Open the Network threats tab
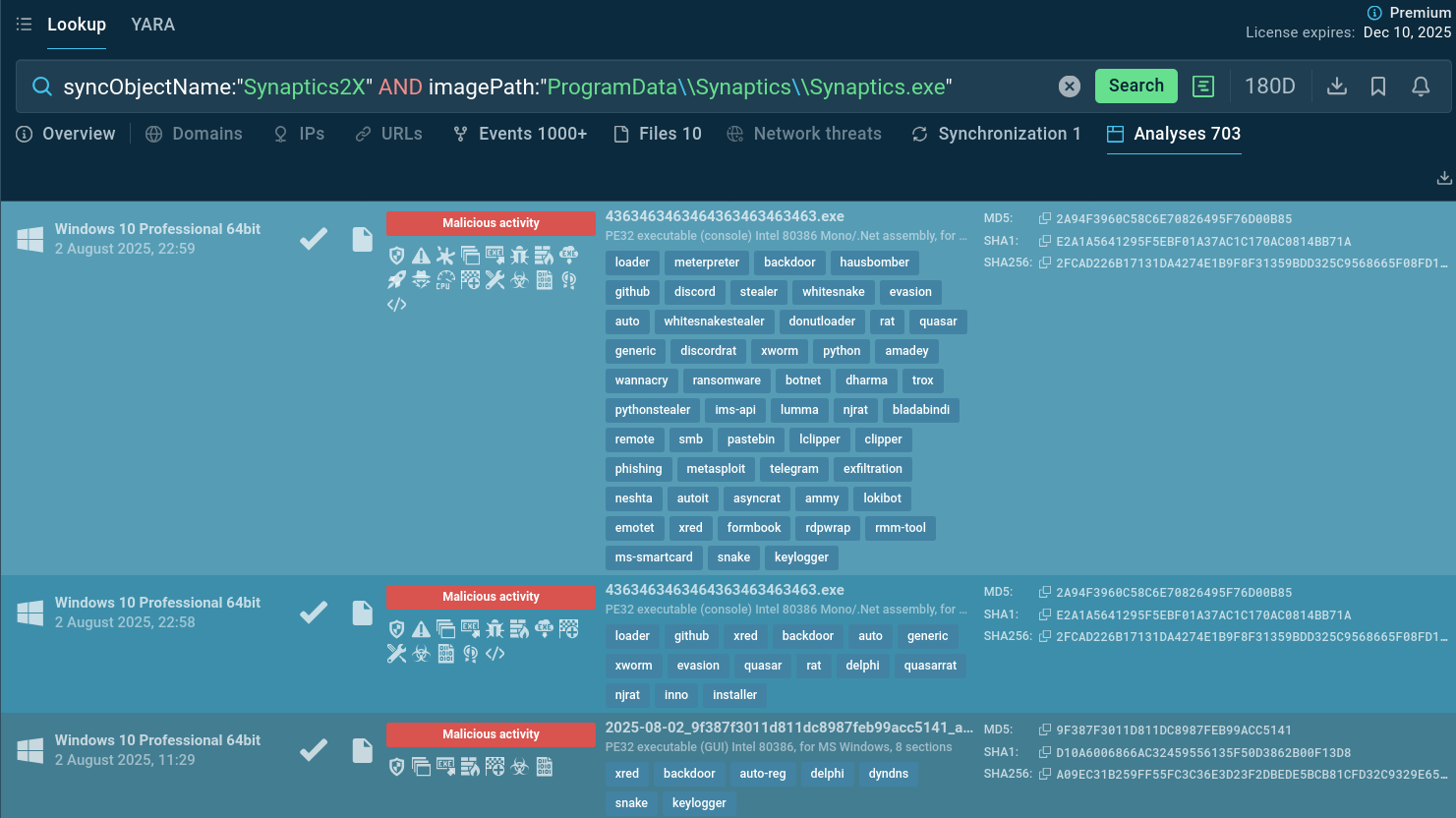 coord(804,134)
